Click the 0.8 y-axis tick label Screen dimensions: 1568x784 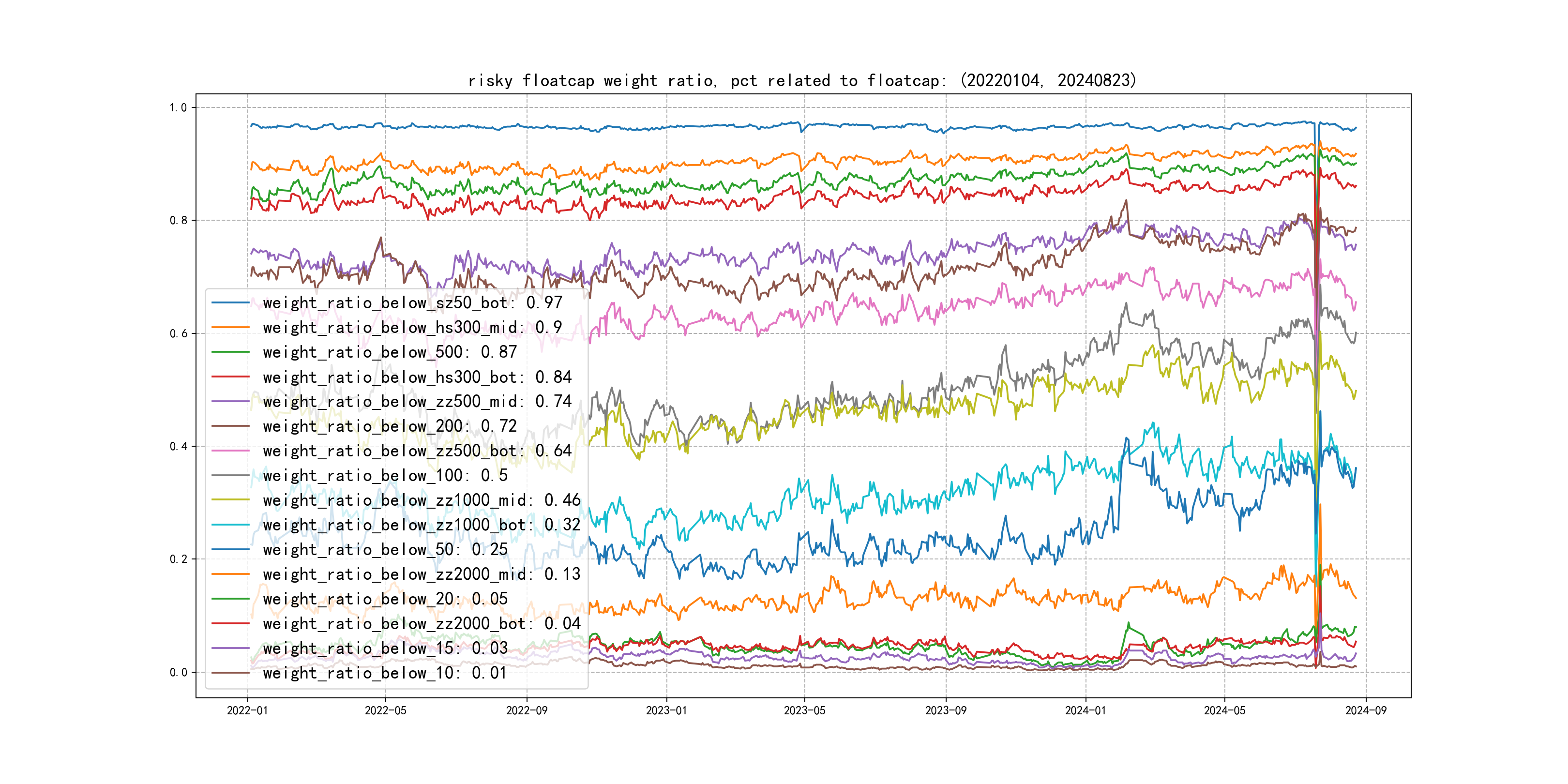(x=178, y=220)
